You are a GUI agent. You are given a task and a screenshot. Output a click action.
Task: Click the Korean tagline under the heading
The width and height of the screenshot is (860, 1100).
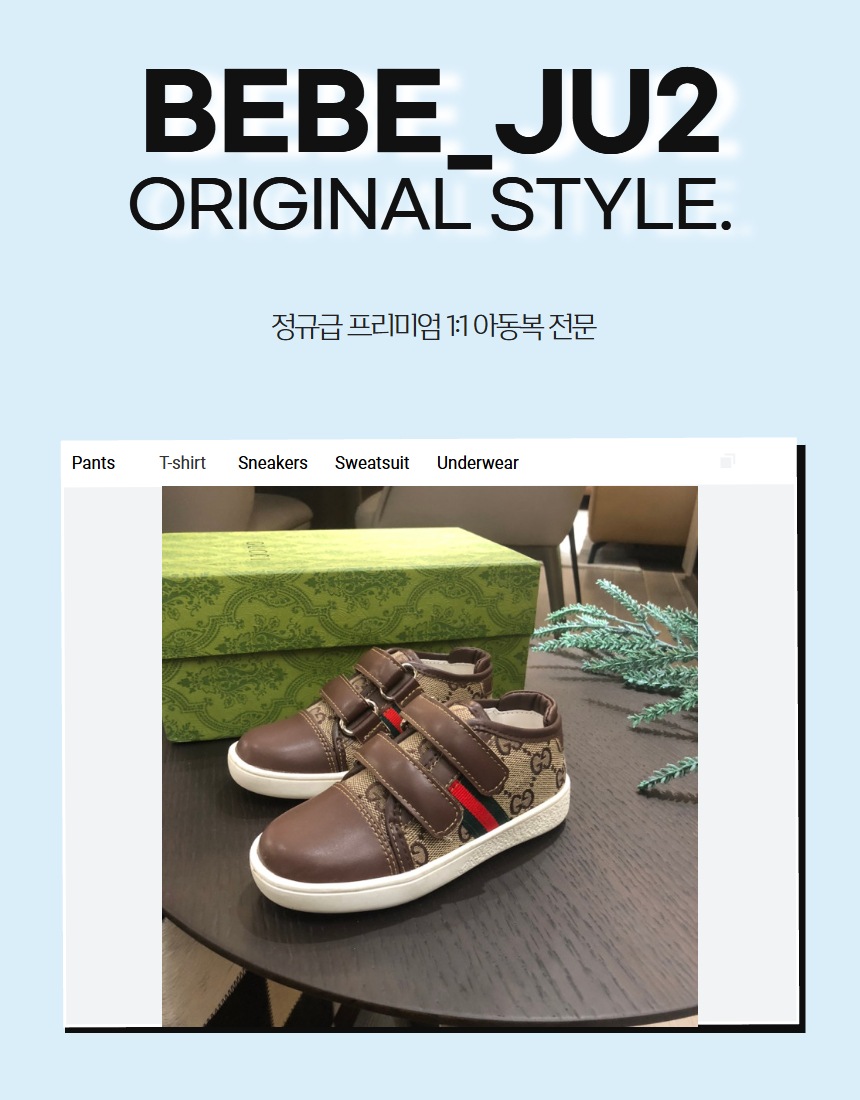pyautogui.click(x=434, y=326)
